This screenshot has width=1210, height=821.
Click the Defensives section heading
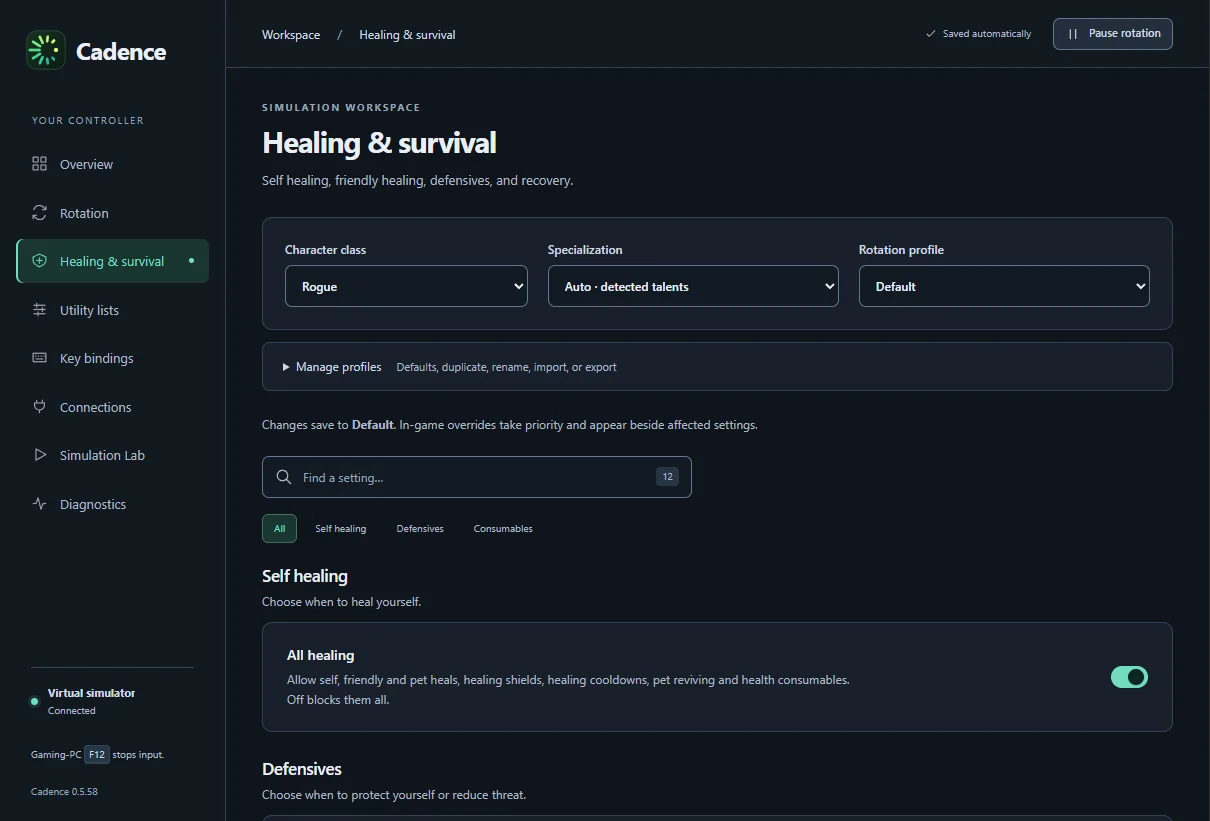(302, 769)
